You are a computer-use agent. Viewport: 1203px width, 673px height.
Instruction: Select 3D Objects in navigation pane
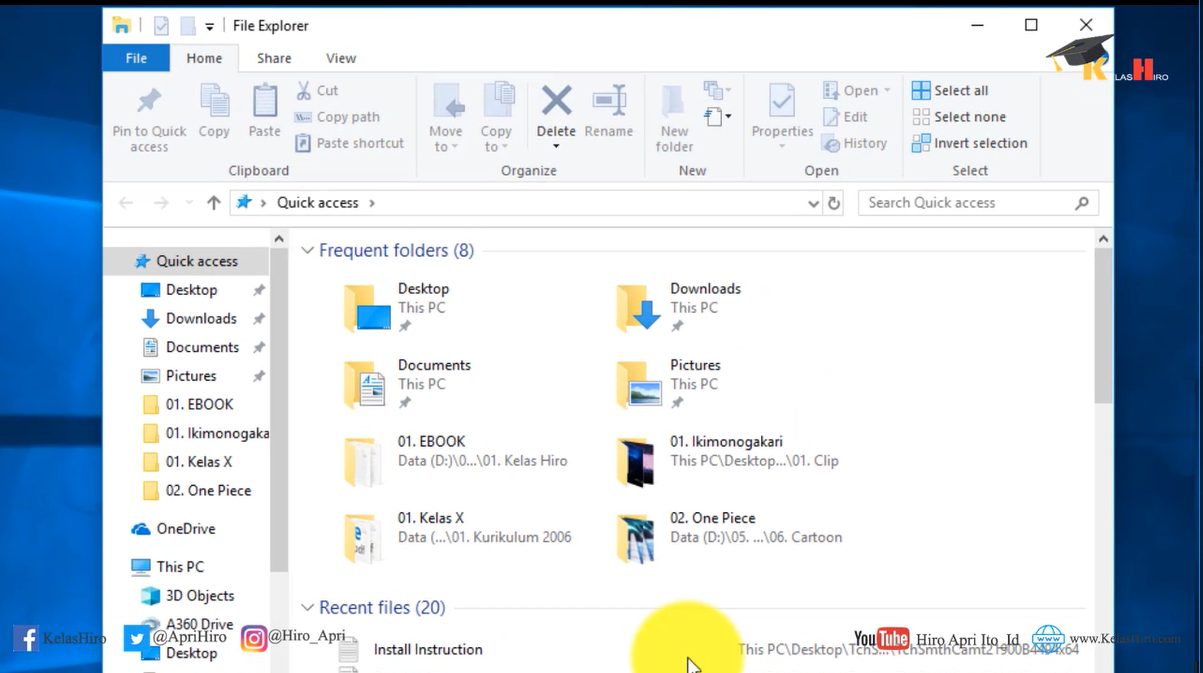199,596
